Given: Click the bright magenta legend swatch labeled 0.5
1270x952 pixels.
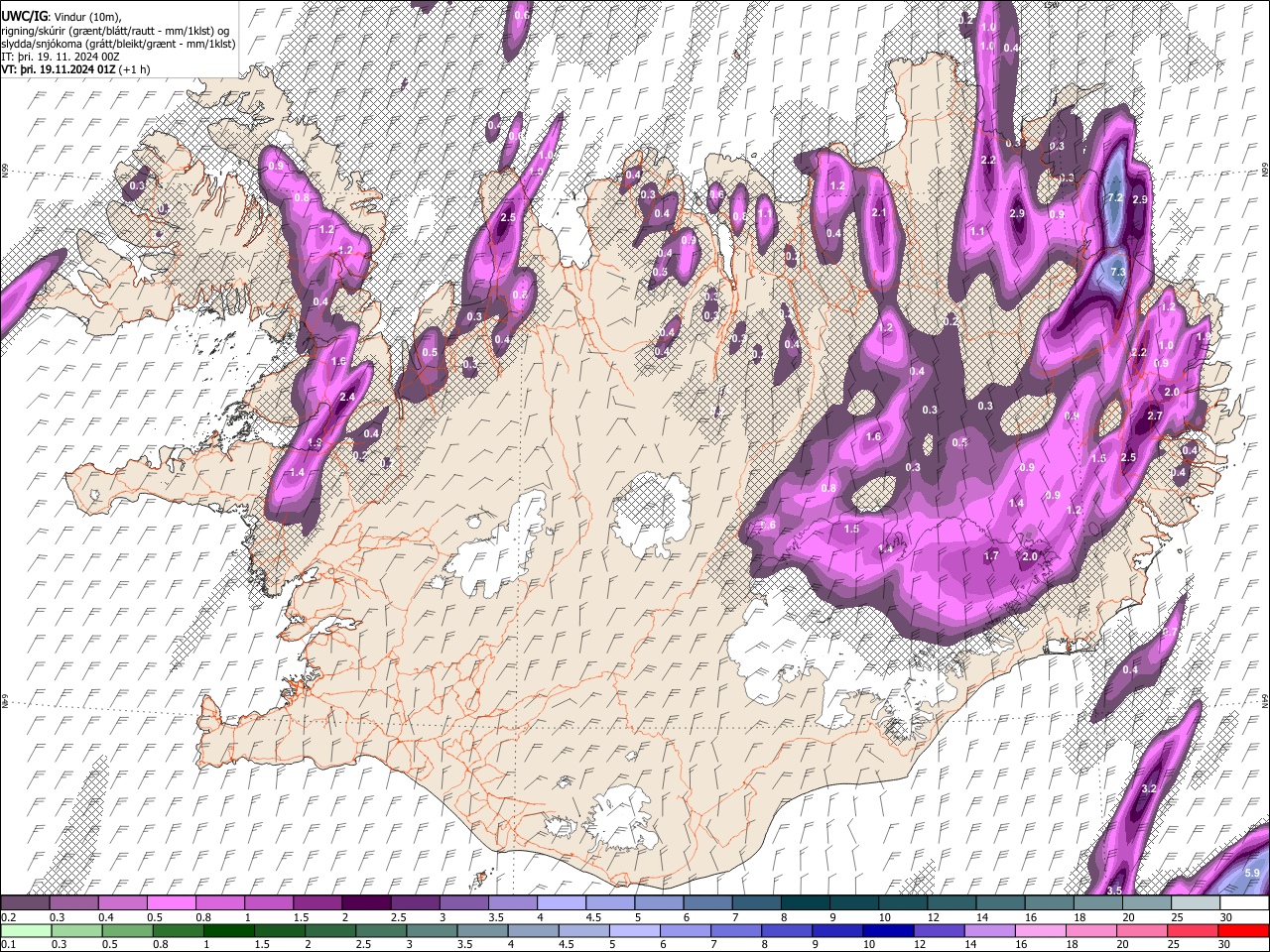Looking at the screenshot, I should pyautogui.click(x=172, y=902).
